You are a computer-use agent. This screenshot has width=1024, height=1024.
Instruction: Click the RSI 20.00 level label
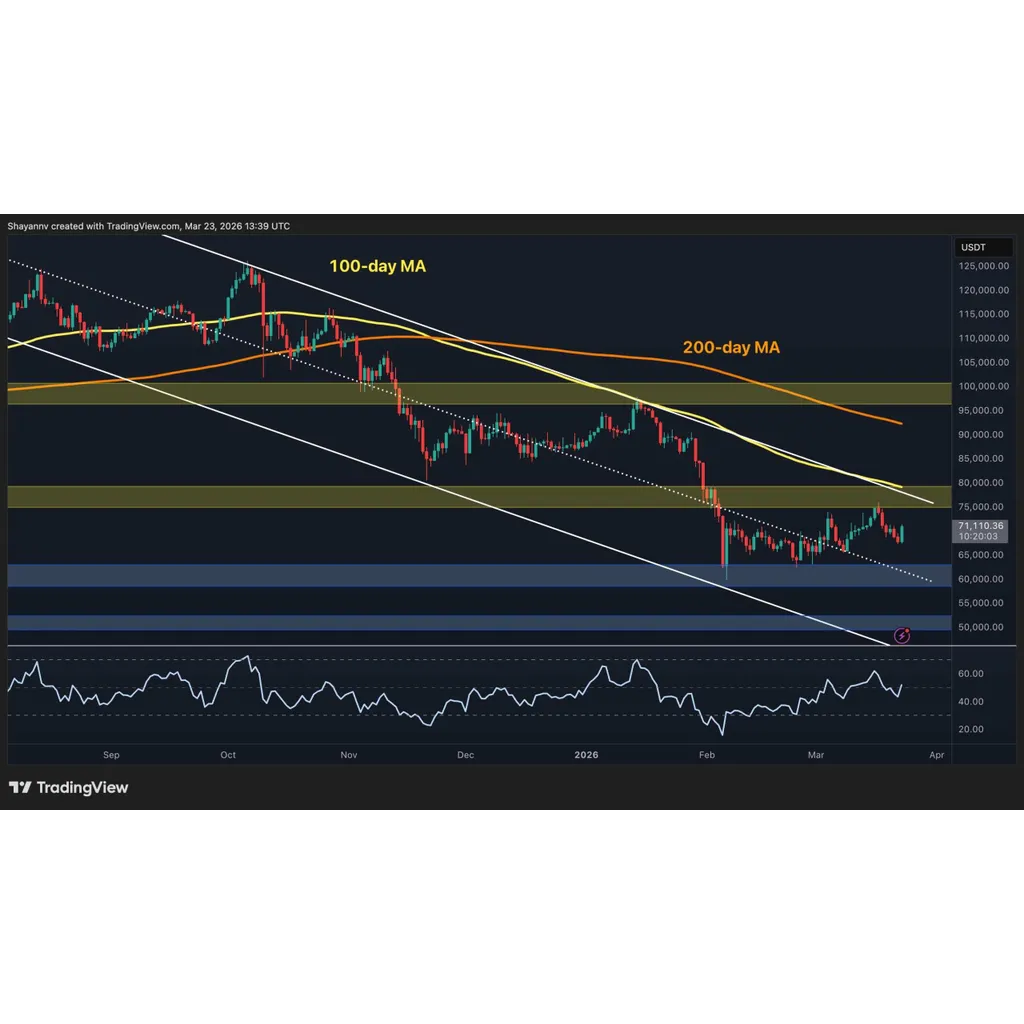tap(970, 729)
